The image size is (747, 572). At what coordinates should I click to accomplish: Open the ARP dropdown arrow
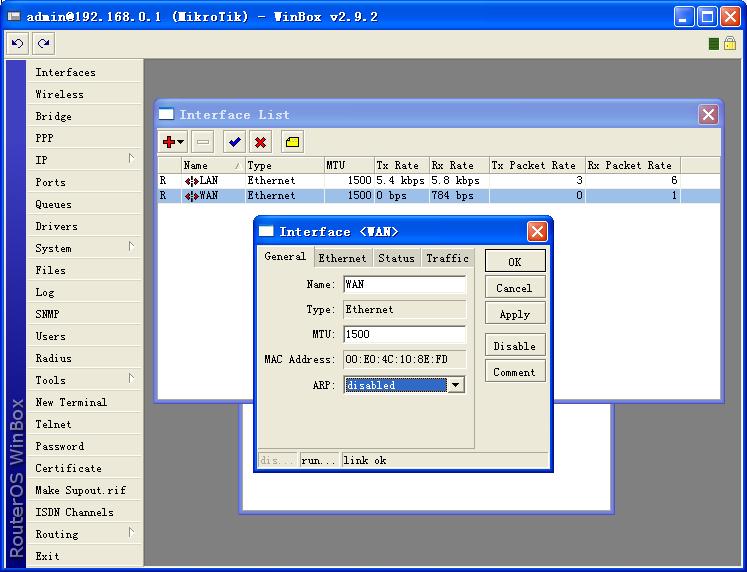[455, 385]
